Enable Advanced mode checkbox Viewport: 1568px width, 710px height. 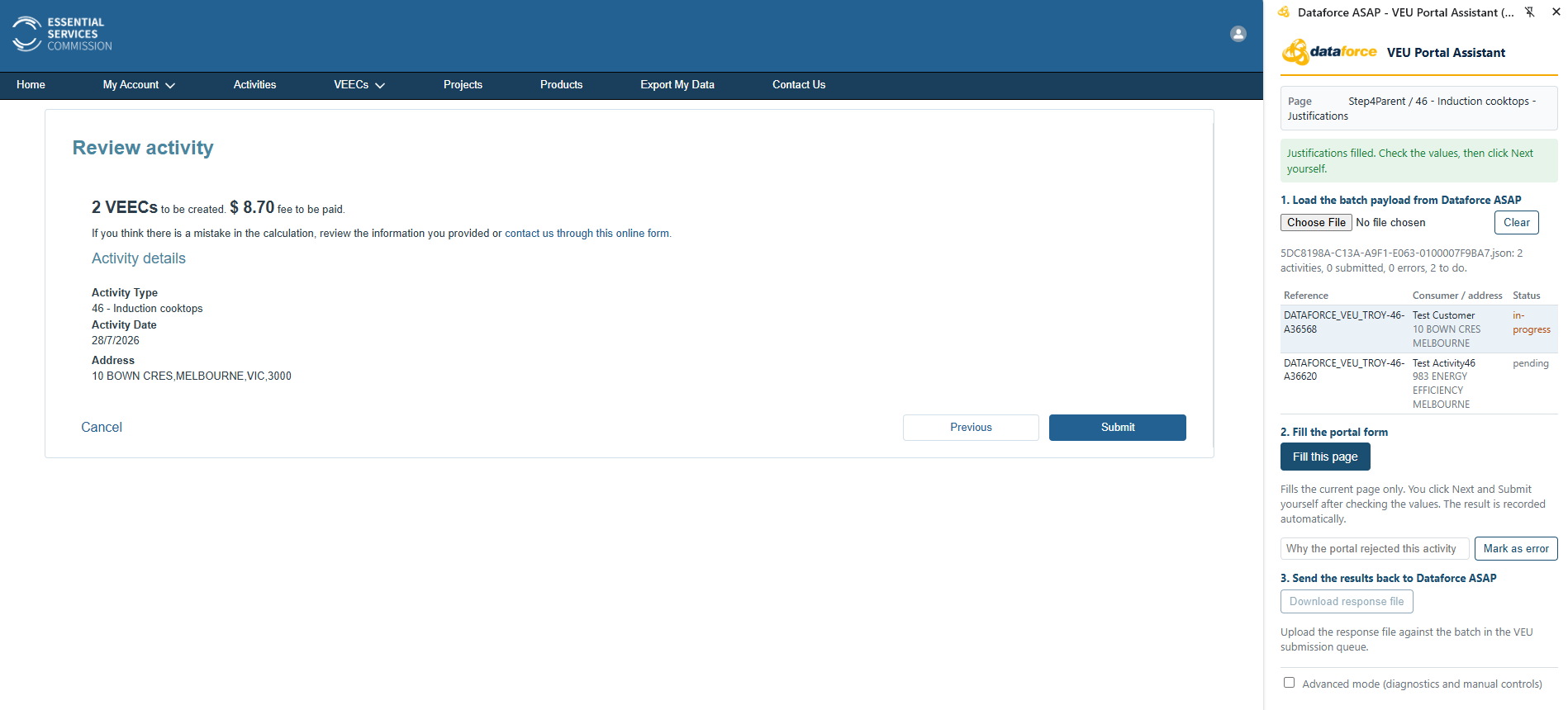(x=1289, y=683)
